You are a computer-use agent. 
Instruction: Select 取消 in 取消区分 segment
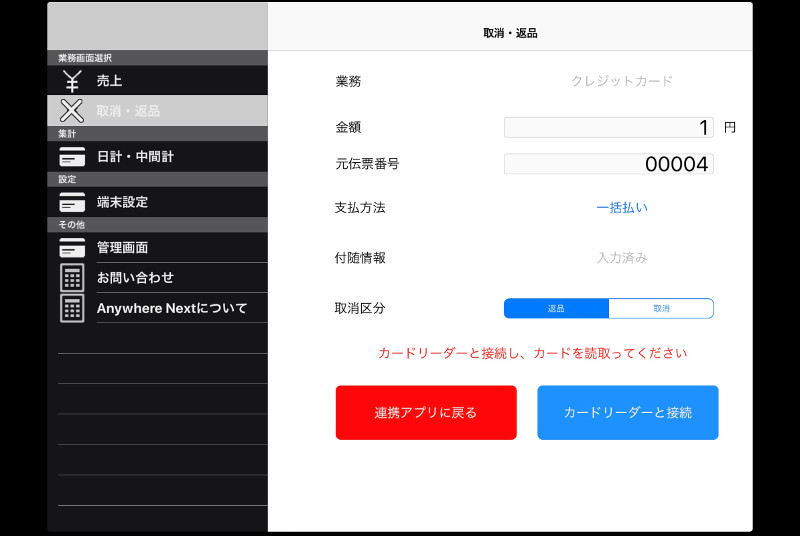click(661, 309)
